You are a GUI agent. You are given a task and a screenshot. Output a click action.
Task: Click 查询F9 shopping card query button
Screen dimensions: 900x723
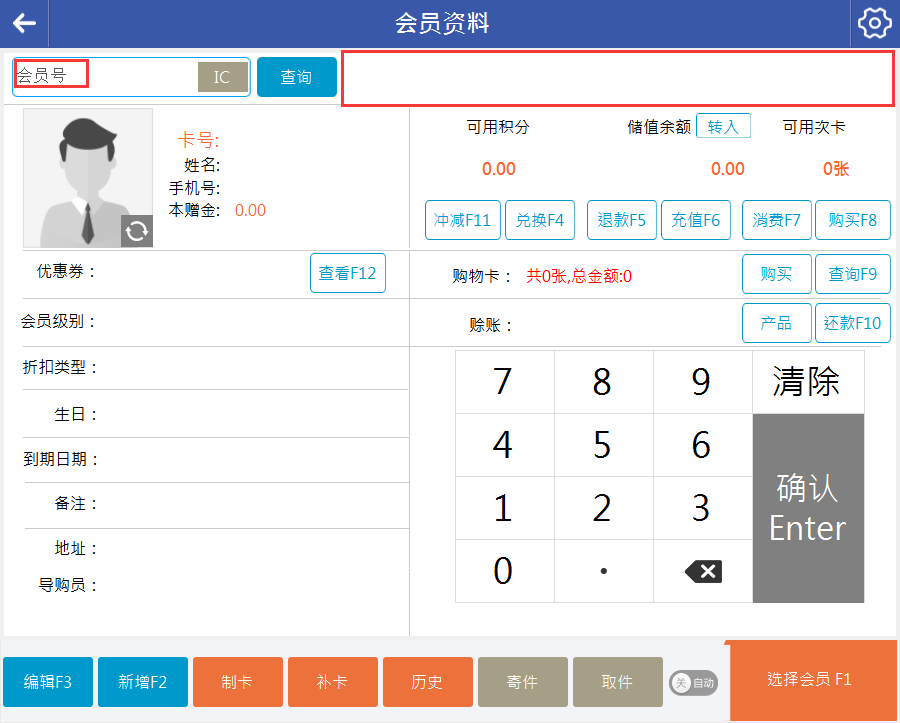(x=853, y=274)
